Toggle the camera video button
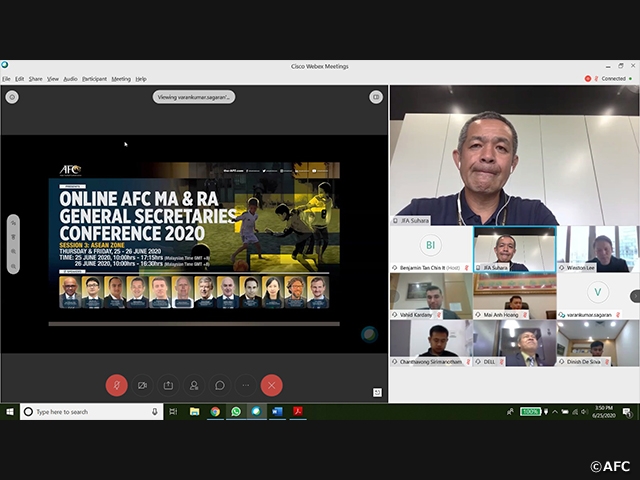 pyautogui.click(x=142, y=385)
